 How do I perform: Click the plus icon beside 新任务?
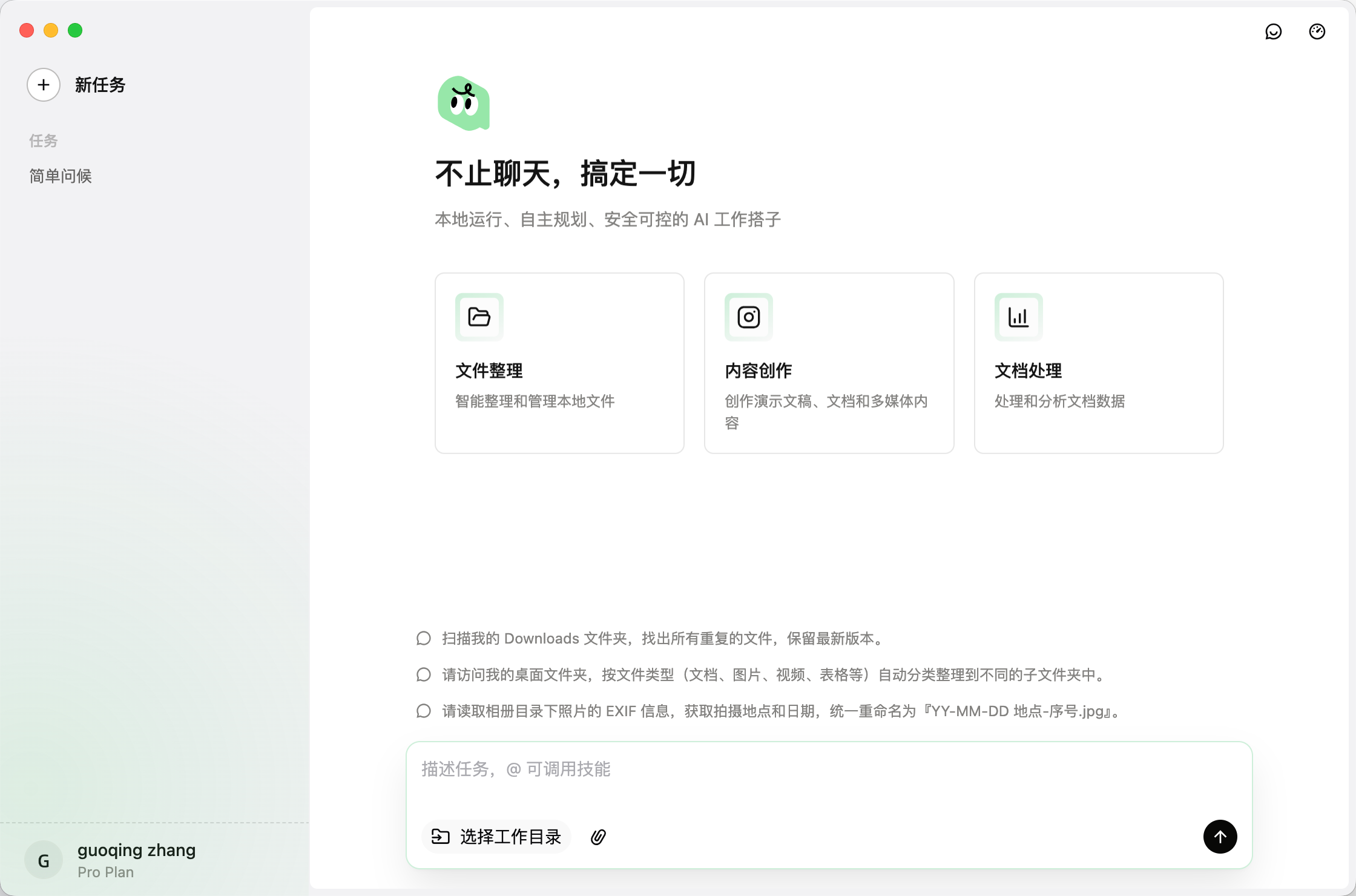43,85
